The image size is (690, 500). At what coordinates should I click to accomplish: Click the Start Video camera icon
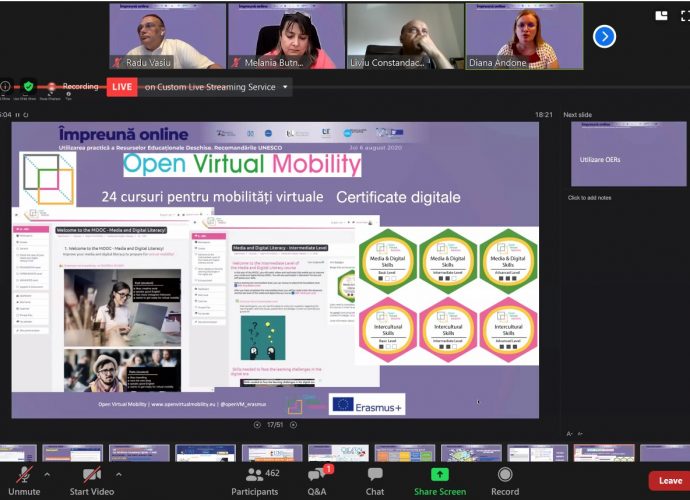92,474
